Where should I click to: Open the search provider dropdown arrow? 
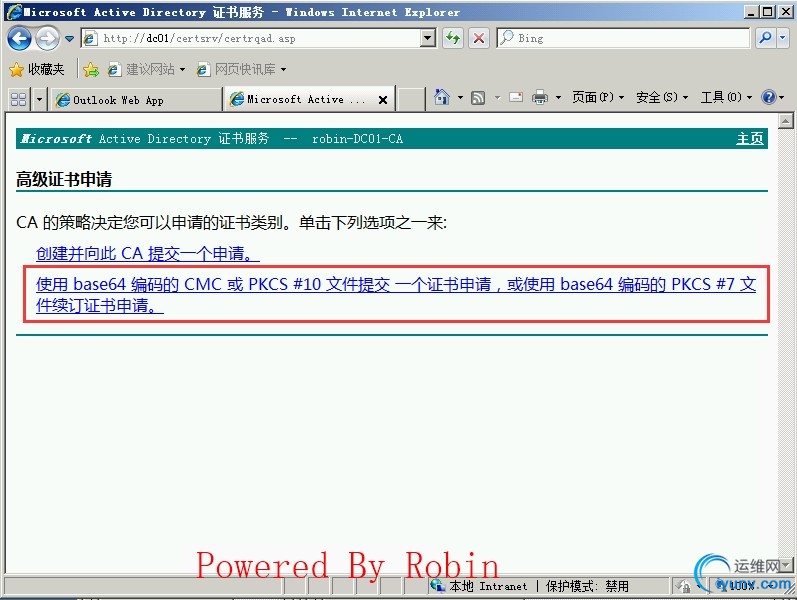(782, 38)
